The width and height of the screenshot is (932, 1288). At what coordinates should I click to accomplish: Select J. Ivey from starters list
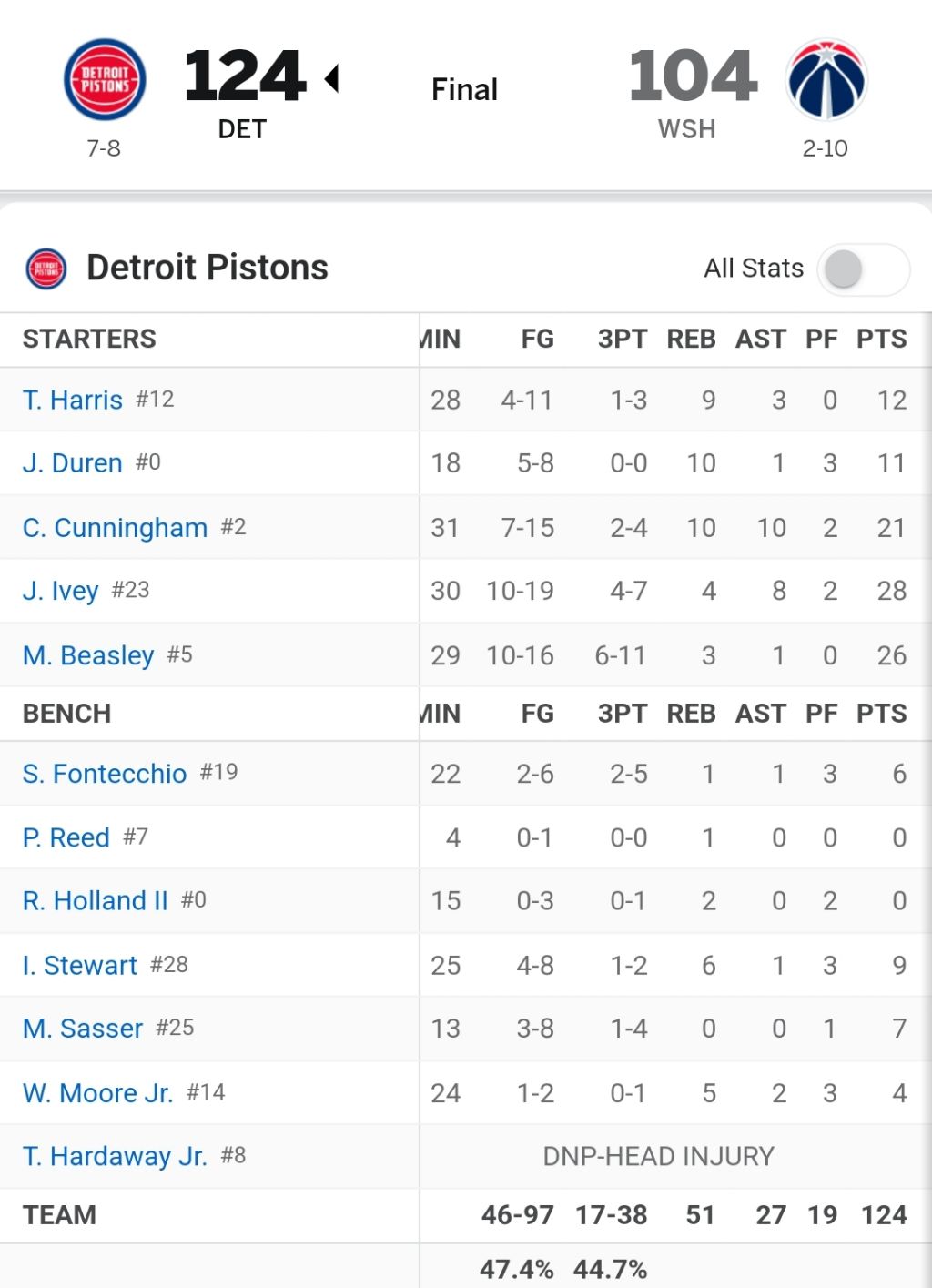(x=60, y=591)
